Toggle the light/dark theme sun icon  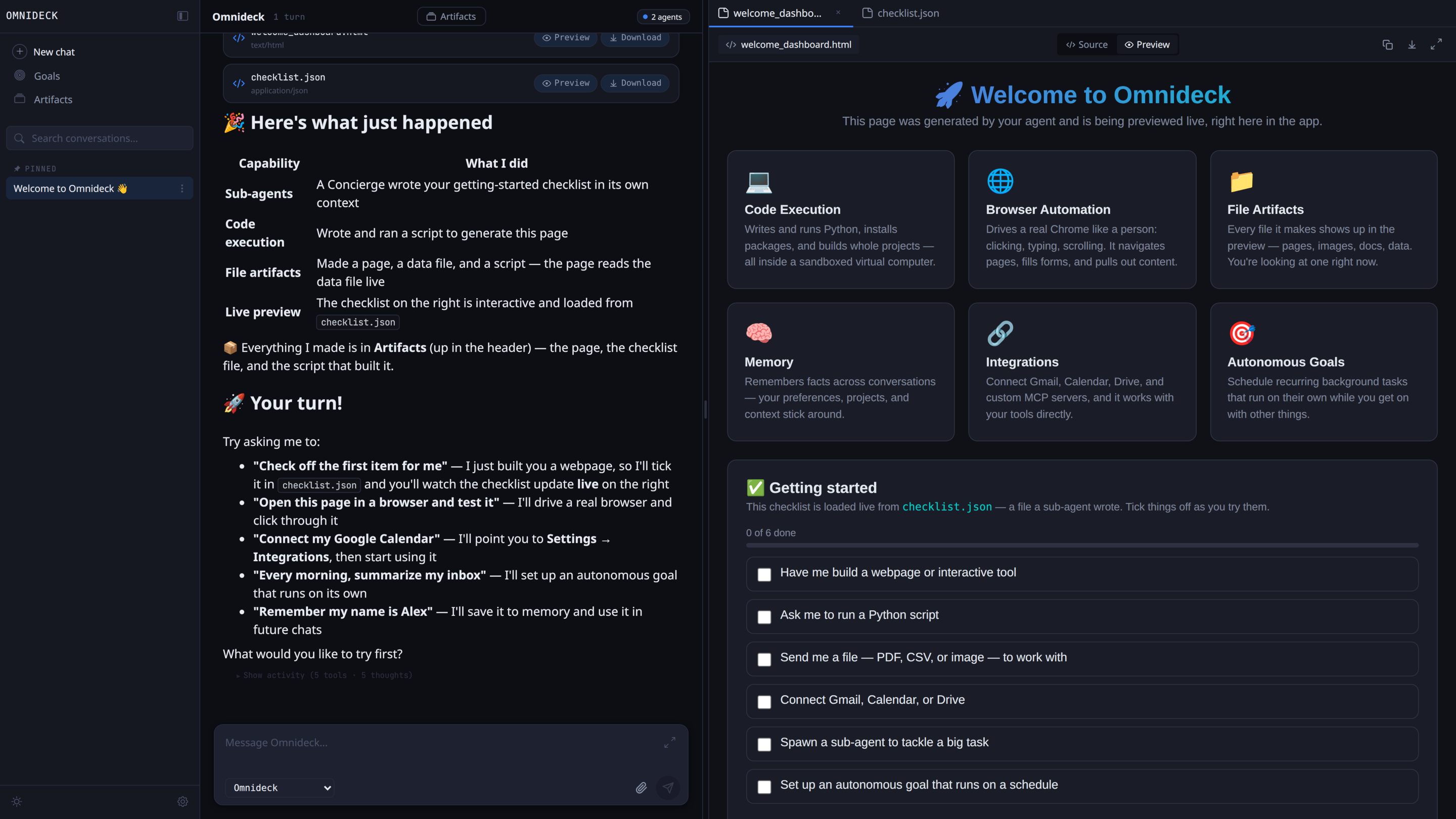(x=17, y=801)
